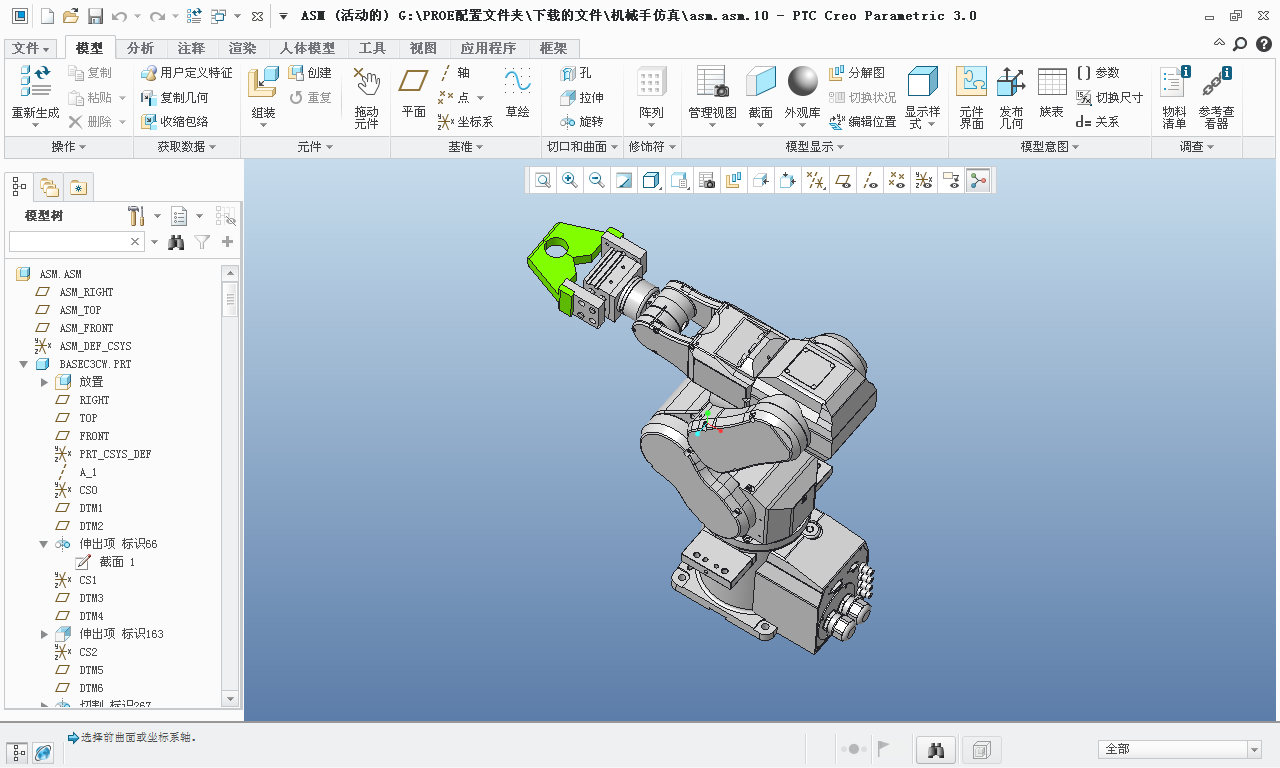
Task: Toggle coordinate system display in view toolbar
Action: (x=924, y=180)
